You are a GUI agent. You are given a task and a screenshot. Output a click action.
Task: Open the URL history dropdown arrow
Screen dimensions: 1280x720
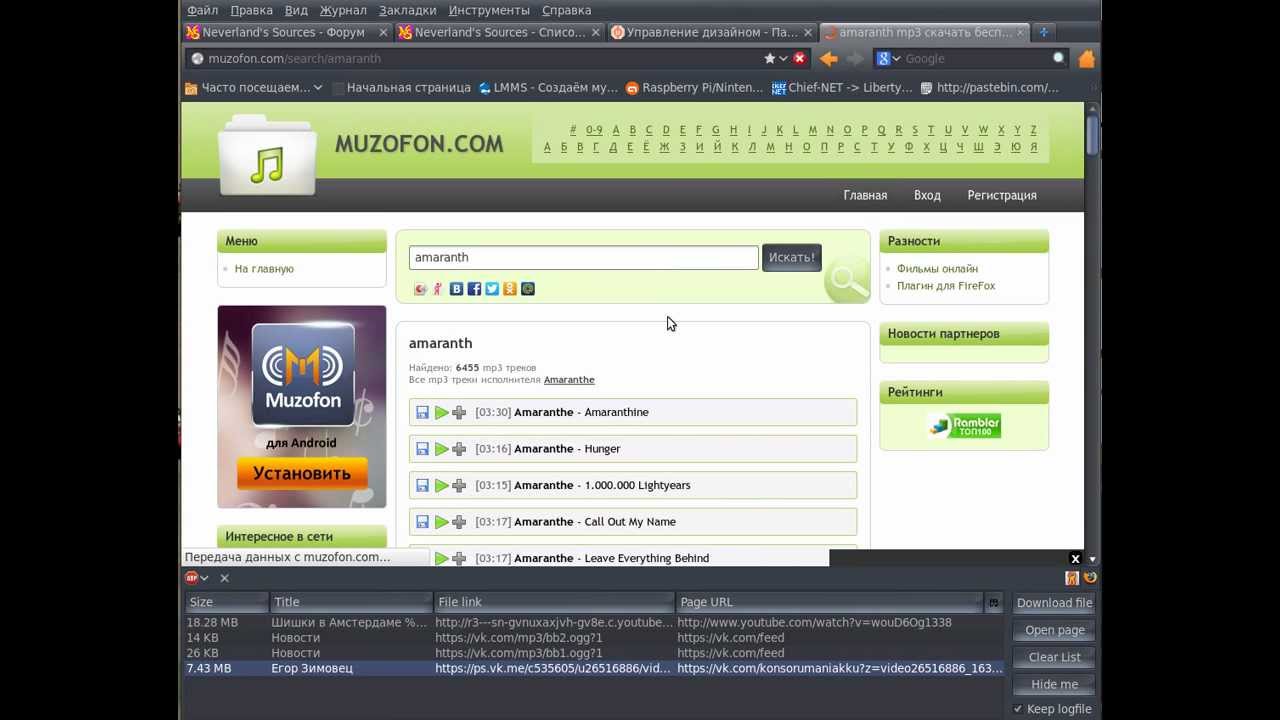coord(783,59)
